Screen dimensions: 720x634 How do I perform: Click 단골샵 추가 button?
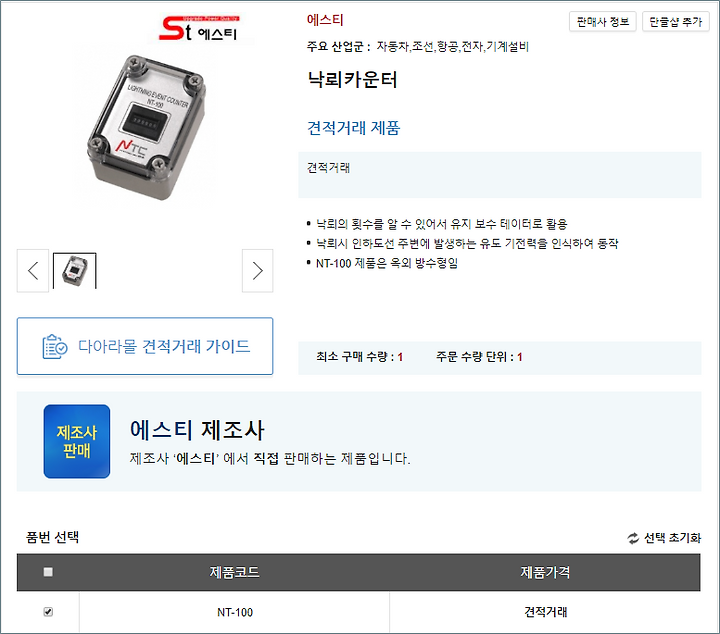pyautogui.click(x=675, y=22)
